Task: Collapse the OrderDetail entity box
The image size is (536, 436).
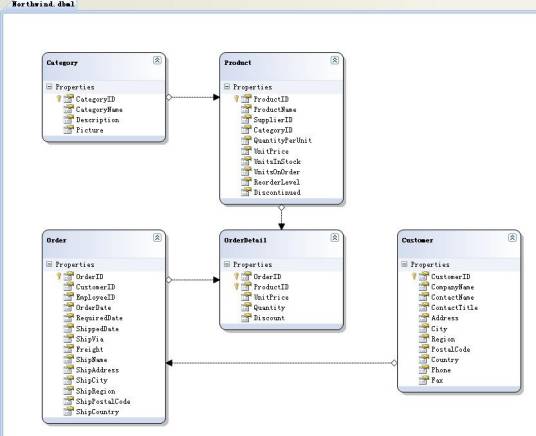Action: click(335, 237)
